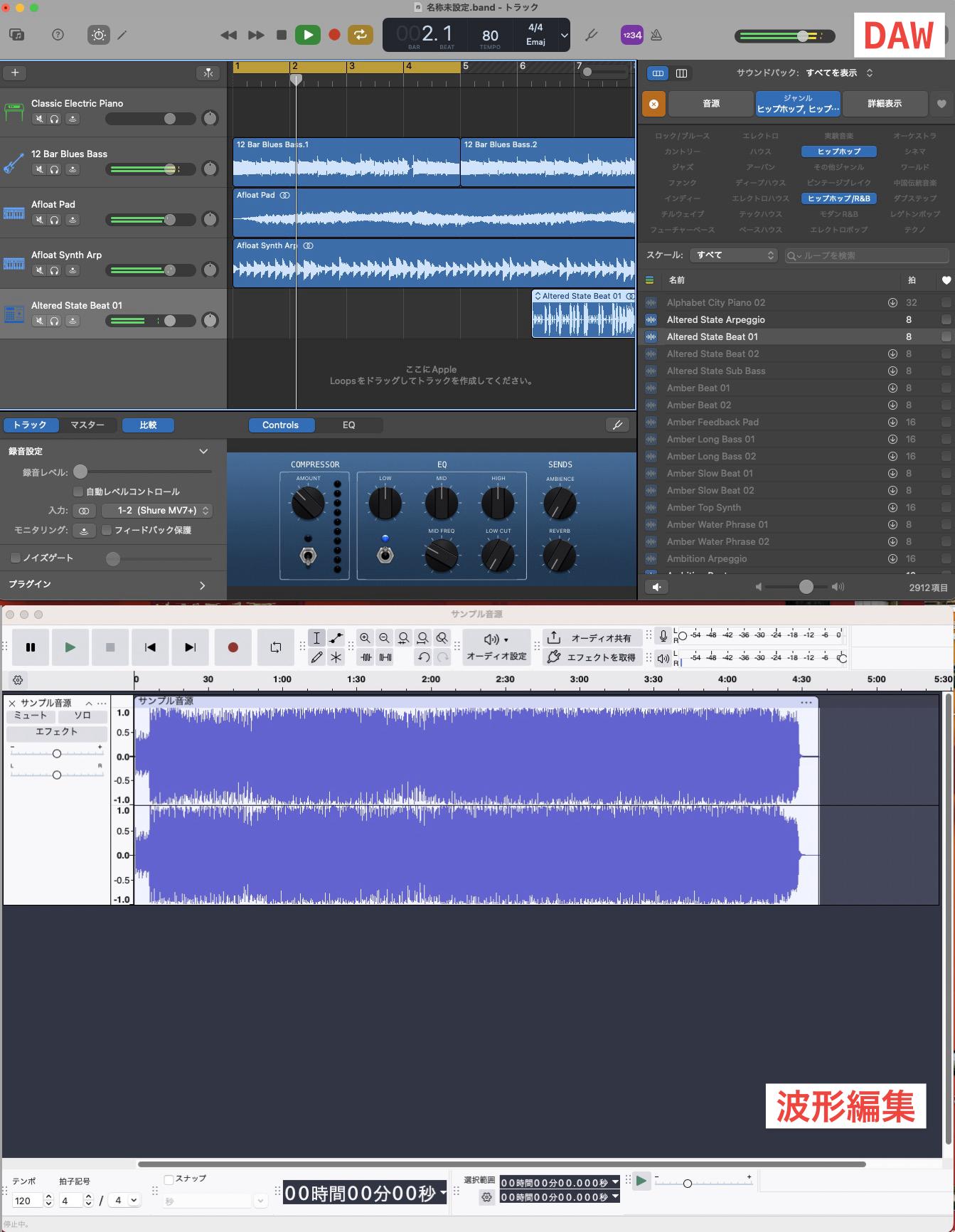
Task: Enable 自動レベルコントロール checkbox
Action: click(79, 492)
